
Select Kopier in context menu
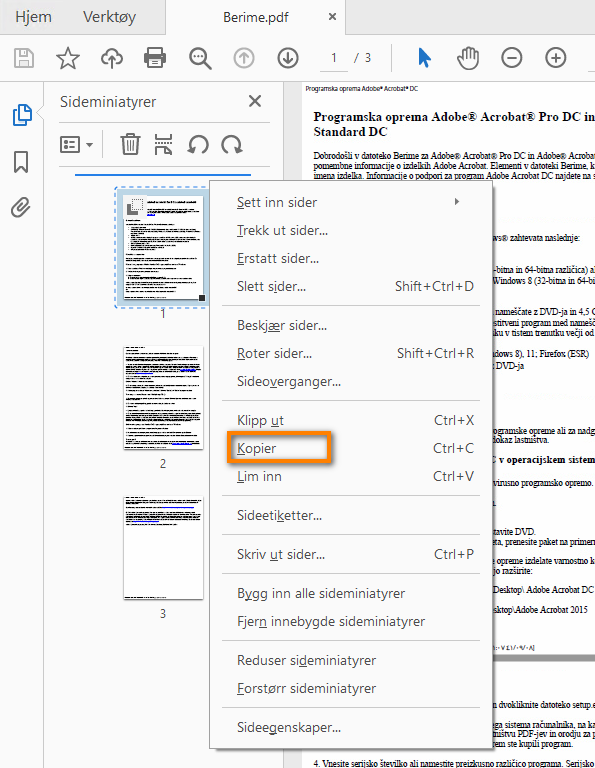[351, 448]
